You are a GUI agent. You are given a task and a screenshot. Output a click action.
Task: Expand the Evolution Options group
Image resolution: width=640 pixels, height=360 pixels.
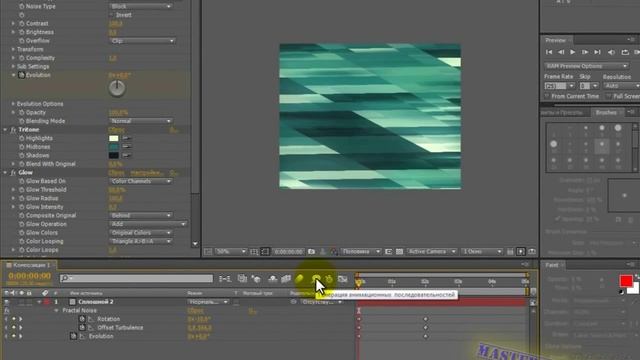13,104
